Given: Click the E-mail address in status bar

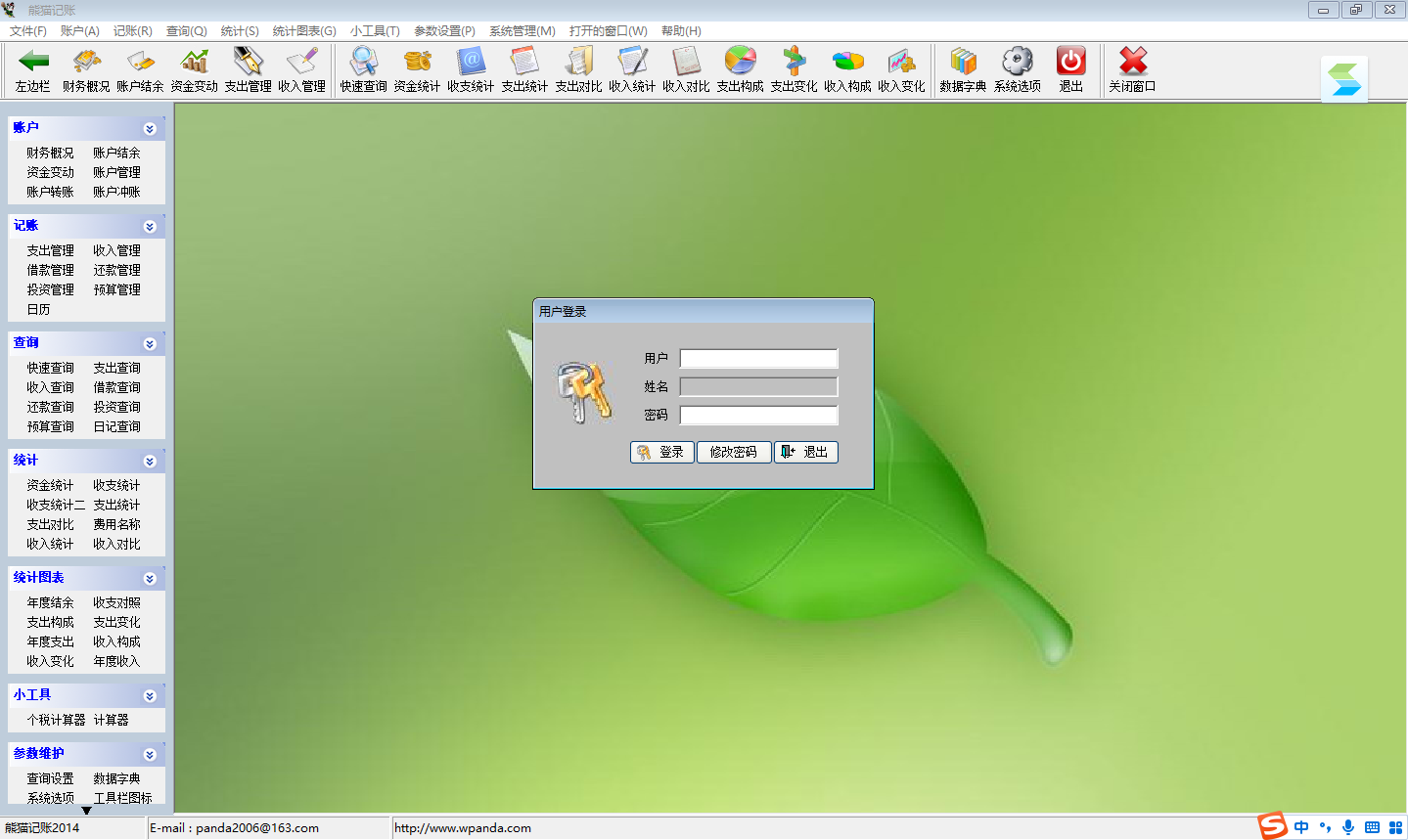Looking at the screenshot, I should coord(257,828).
